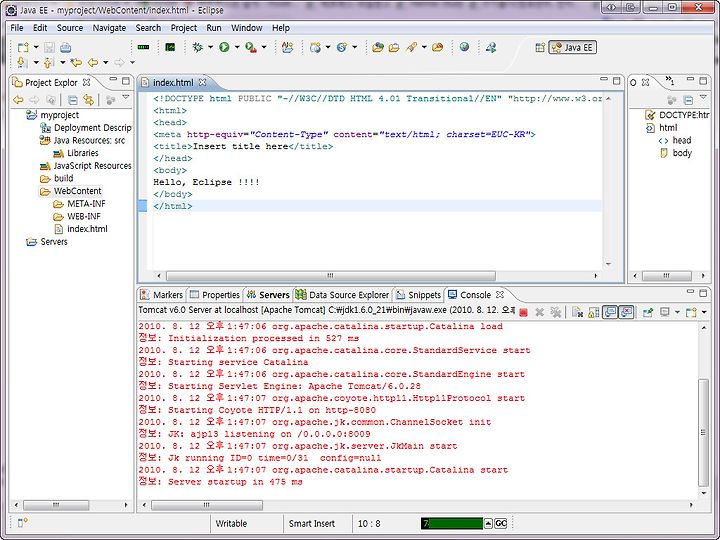Close the index.html editor tab
This screenshot has width=720, height=540.
(202, 82)
